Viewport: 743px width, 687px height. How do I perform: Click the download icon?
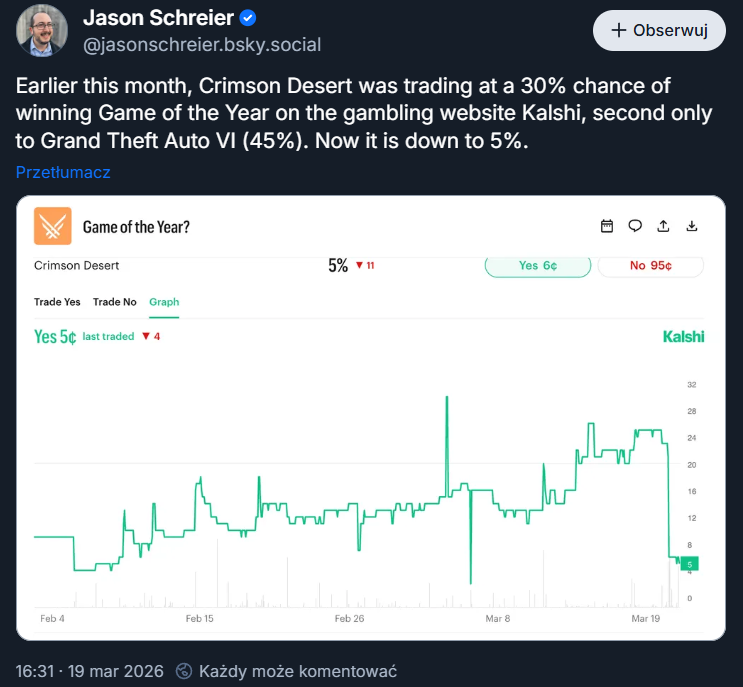tap(691, 226)
